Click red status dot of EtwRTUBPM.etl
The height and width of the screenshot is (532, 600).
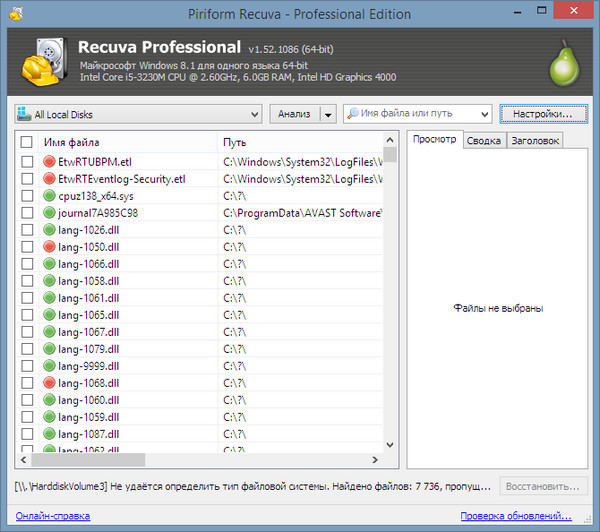[49, 161]
